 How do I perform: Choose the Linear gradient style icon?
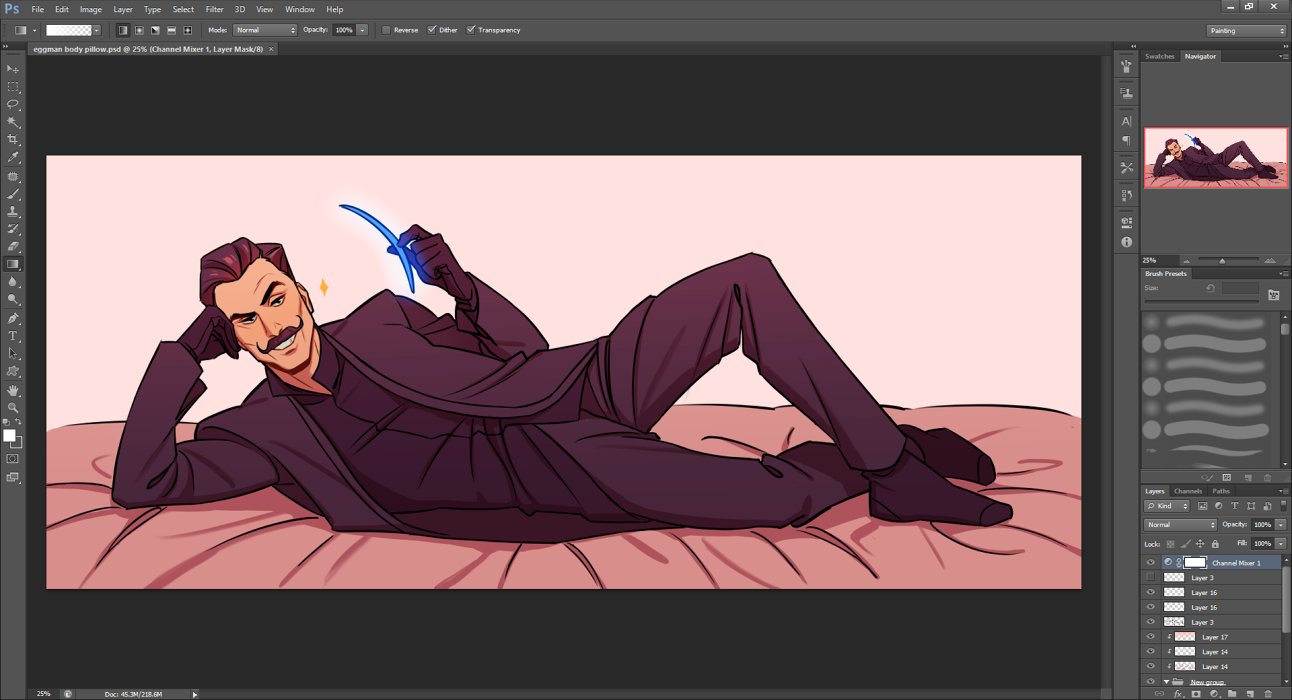pos(122,30)
